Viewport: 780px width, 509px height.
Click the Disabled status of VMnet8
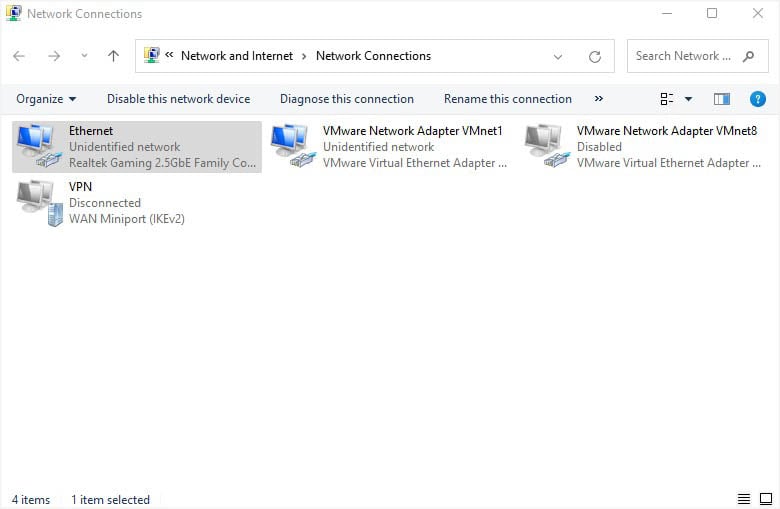point(599,147)
